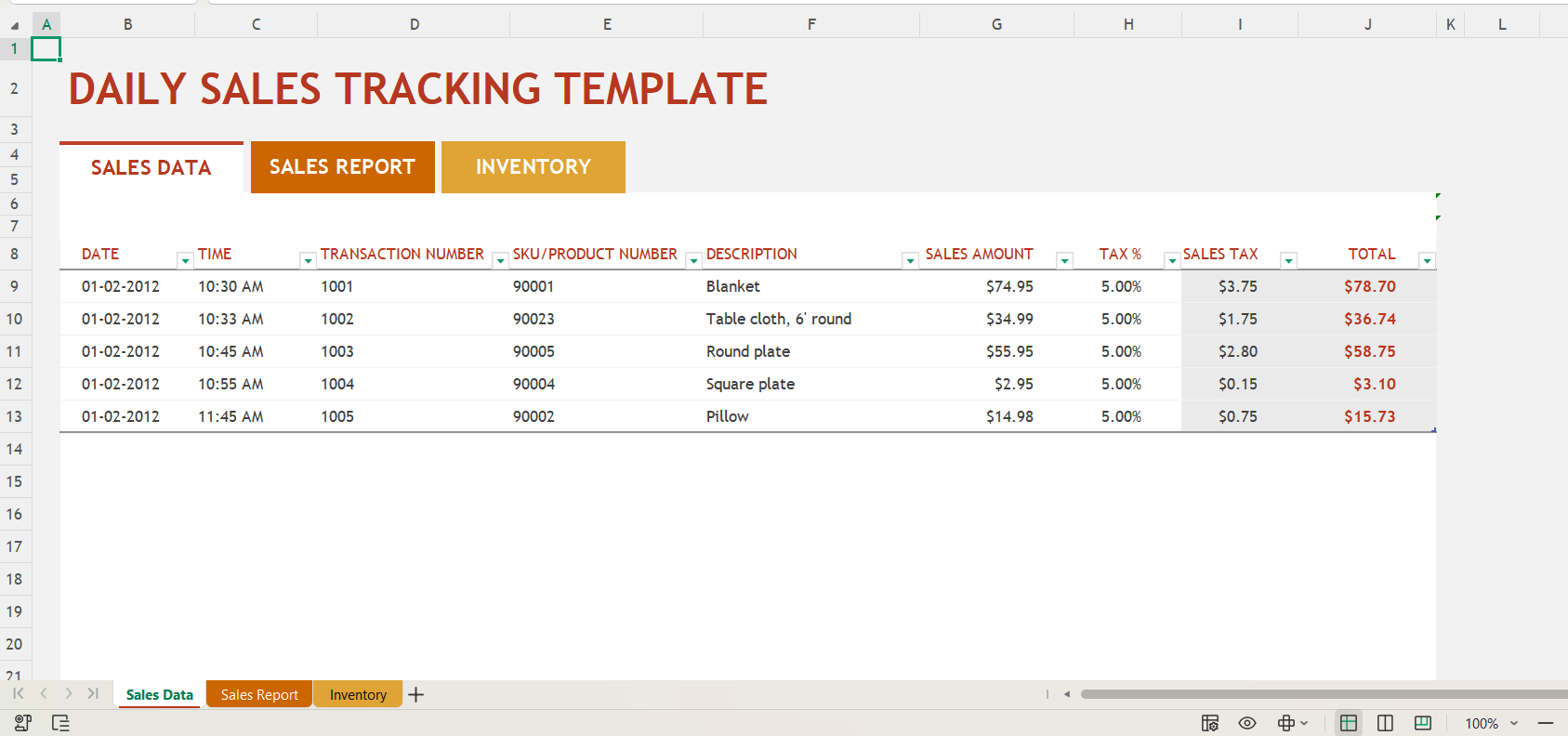Open the DESCRIPTION filter dropdown
1568x736 pixels.
910,261
